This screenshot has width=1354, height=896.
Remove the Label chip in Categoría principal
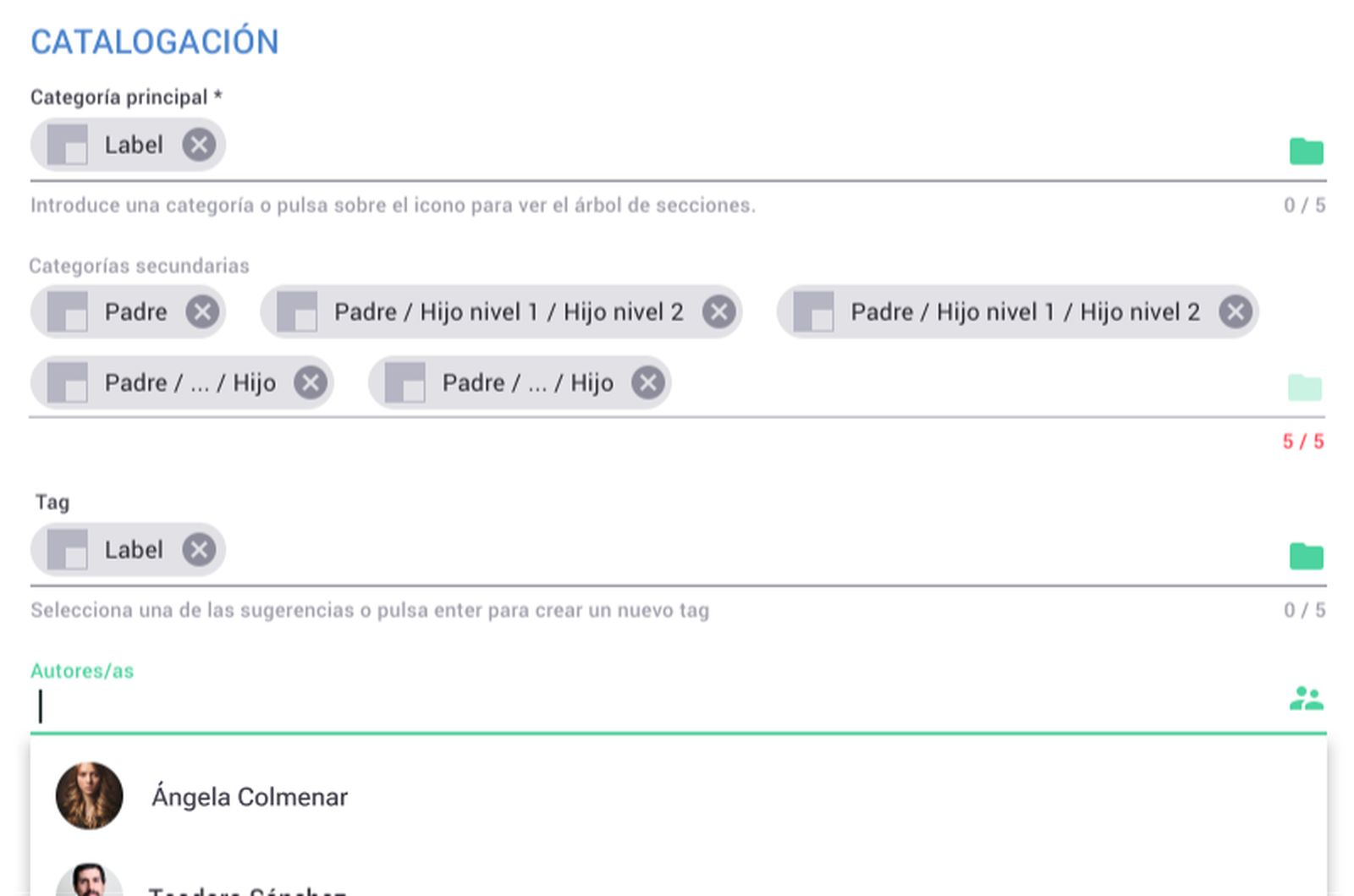coord(199,145)
